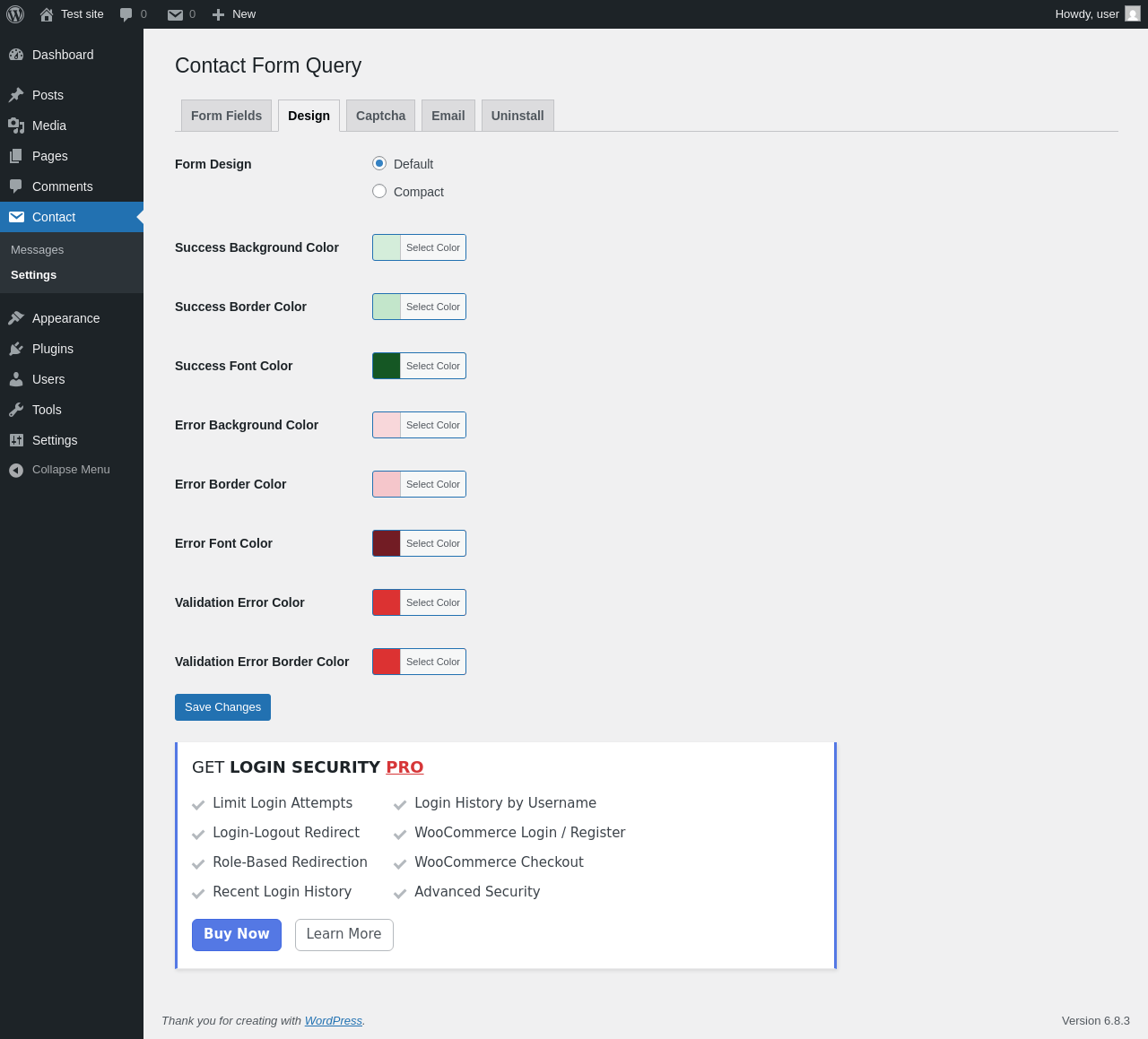
Task: Click the Test site home icon
Action: click(47, 14)
